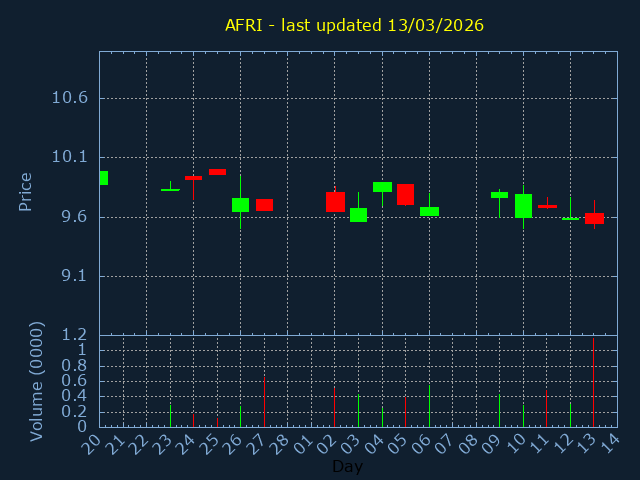Click the green candlestick on day 03
640x480 pixels.
358,214
